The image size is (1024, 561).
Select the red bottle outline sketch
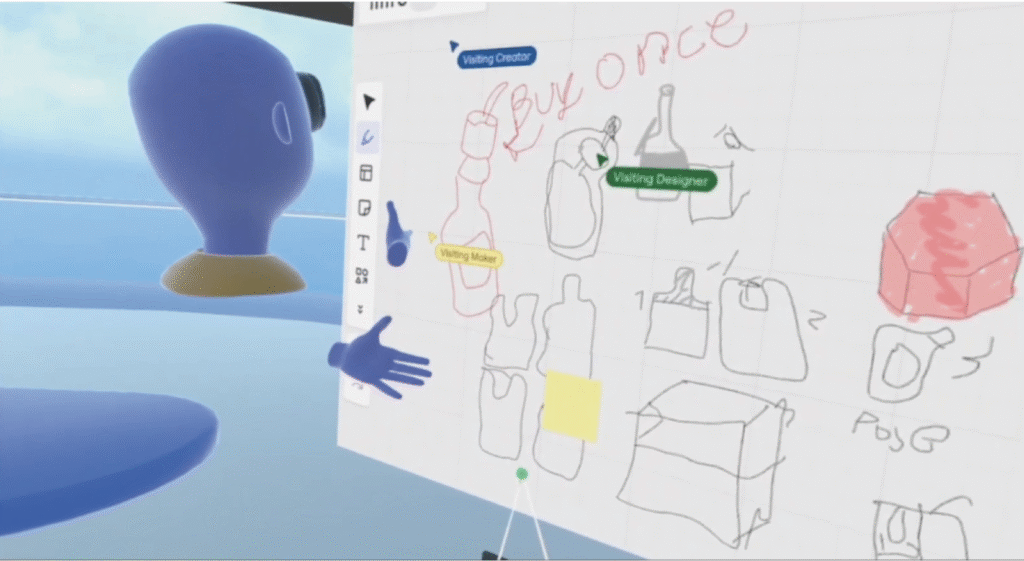(x=470, y=212)
